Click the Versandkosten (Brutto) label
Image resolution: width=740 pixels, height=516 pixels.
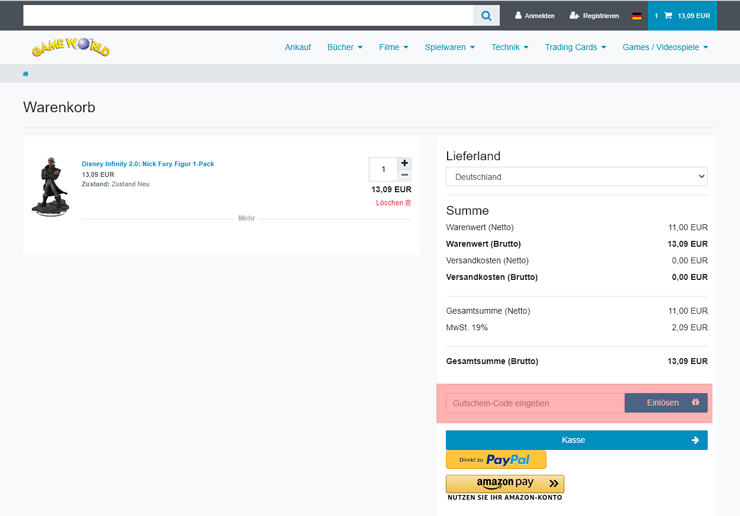[492, 277]
